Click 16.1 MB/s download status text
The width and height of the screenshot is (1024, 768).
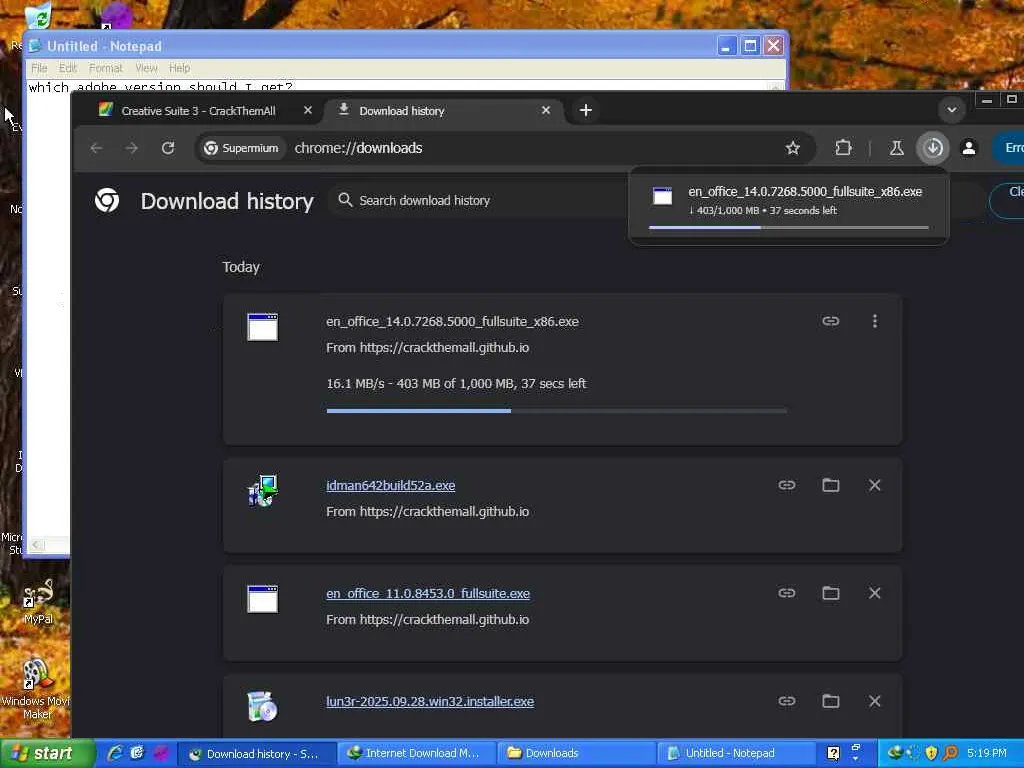(x=456, y=383)
